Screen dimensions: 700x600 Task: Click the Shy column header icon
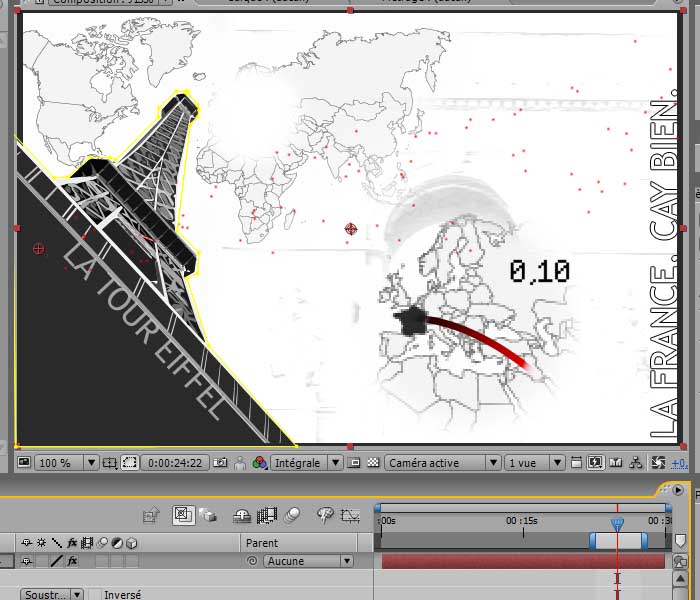[x=26, y=543]
